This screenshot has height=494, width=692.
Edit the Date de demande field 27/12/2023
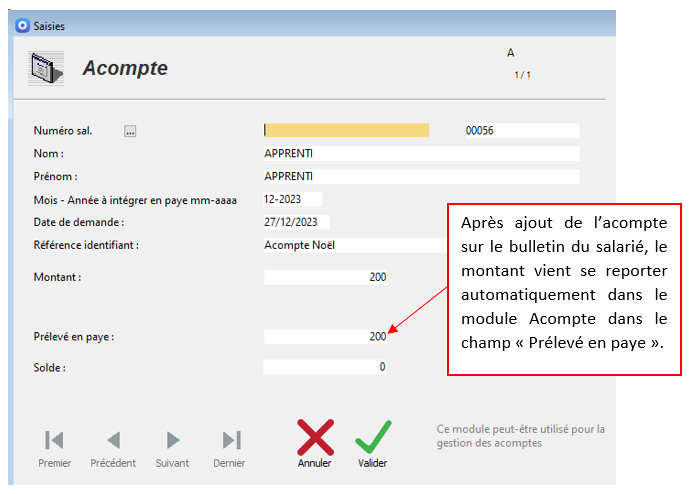tap(296, 222)
